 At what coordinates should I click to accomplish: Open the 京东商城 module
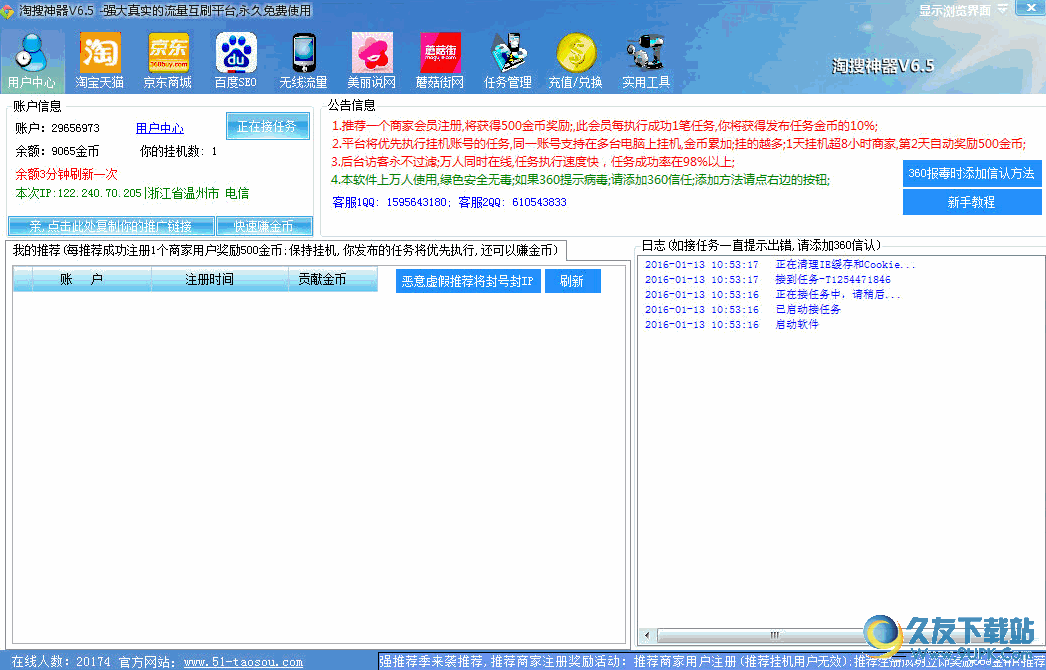pyautogui.click(x=167, y=61)
